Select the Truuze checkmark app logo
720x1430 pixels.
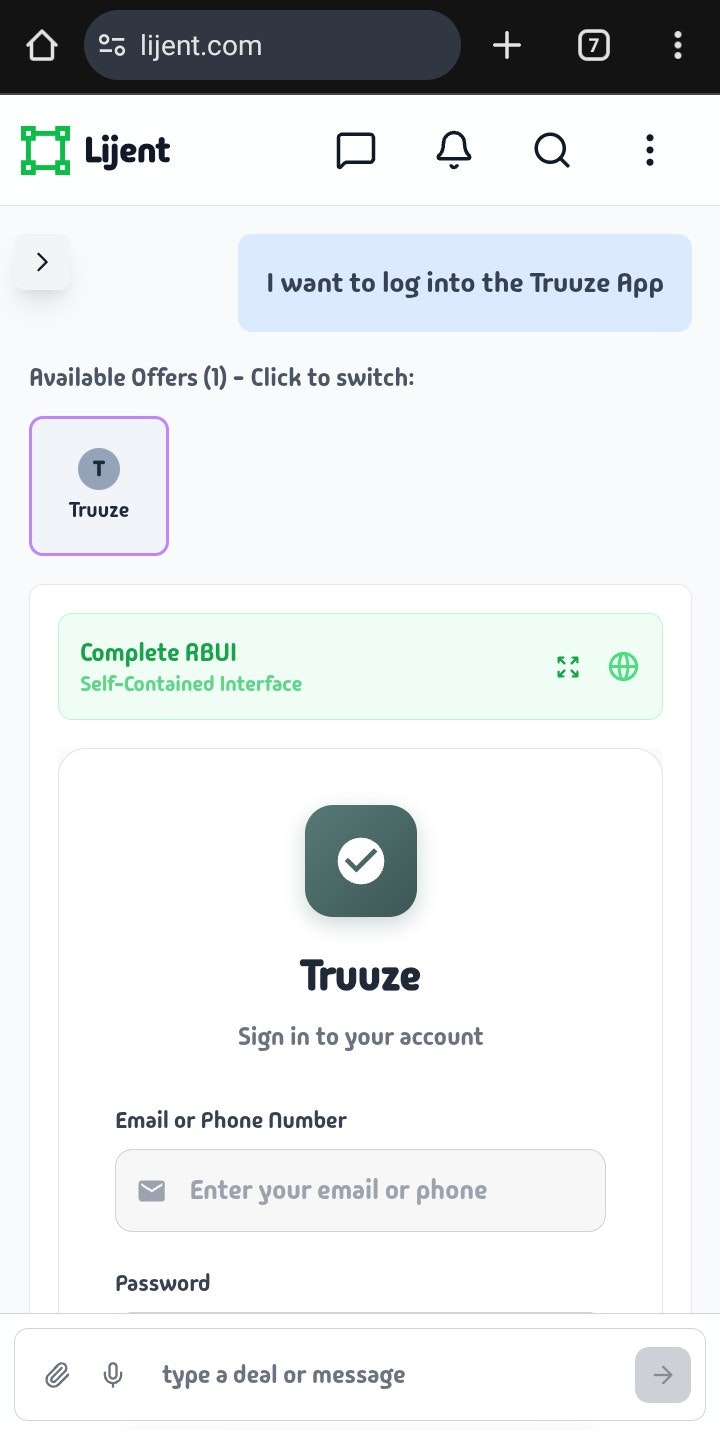[x=360, y=861]
